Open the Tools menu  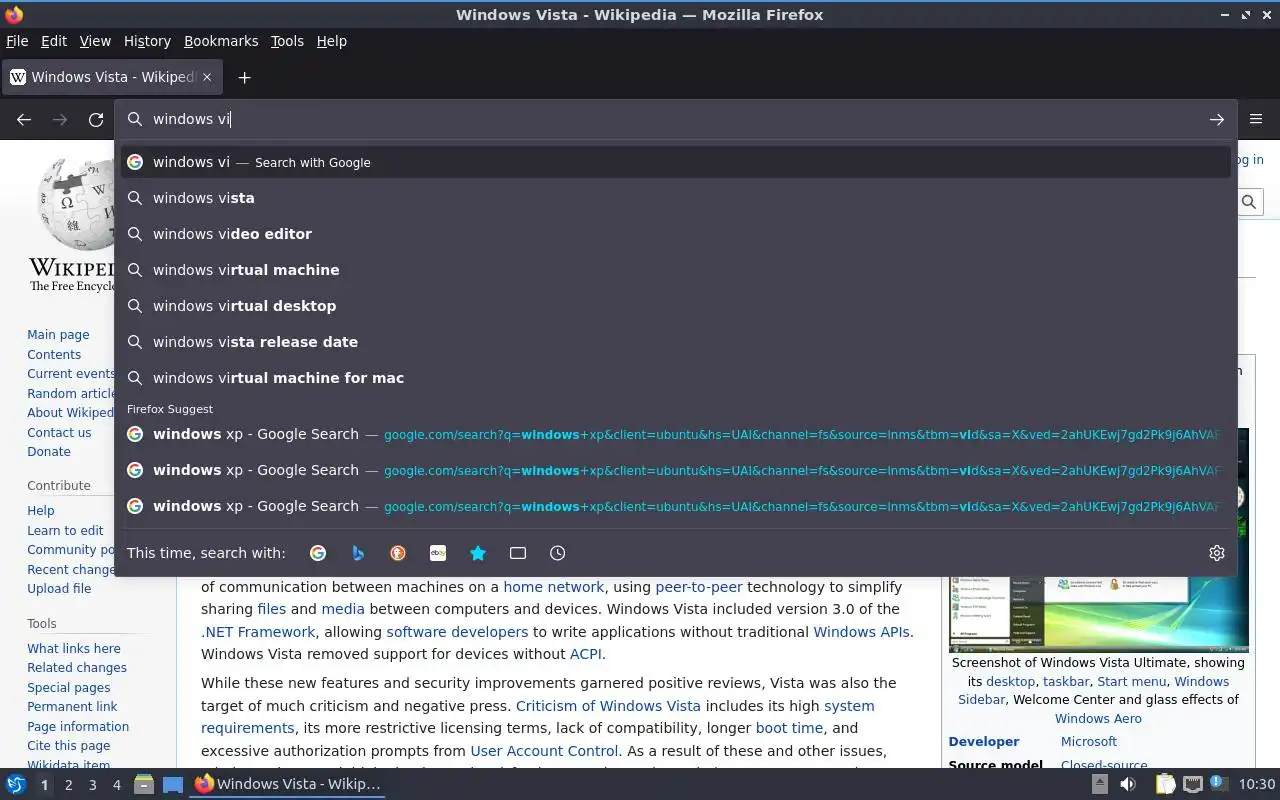click(287, 41)
